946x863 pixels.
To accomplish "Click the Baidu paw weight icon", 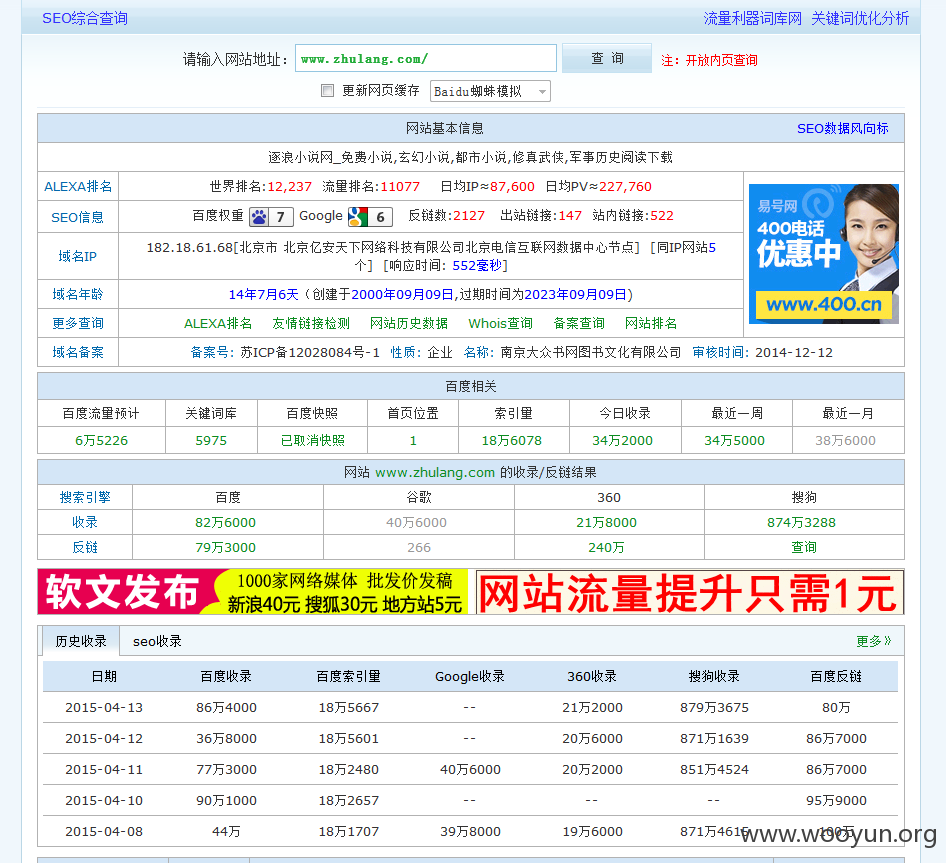I will coord(271,217).
